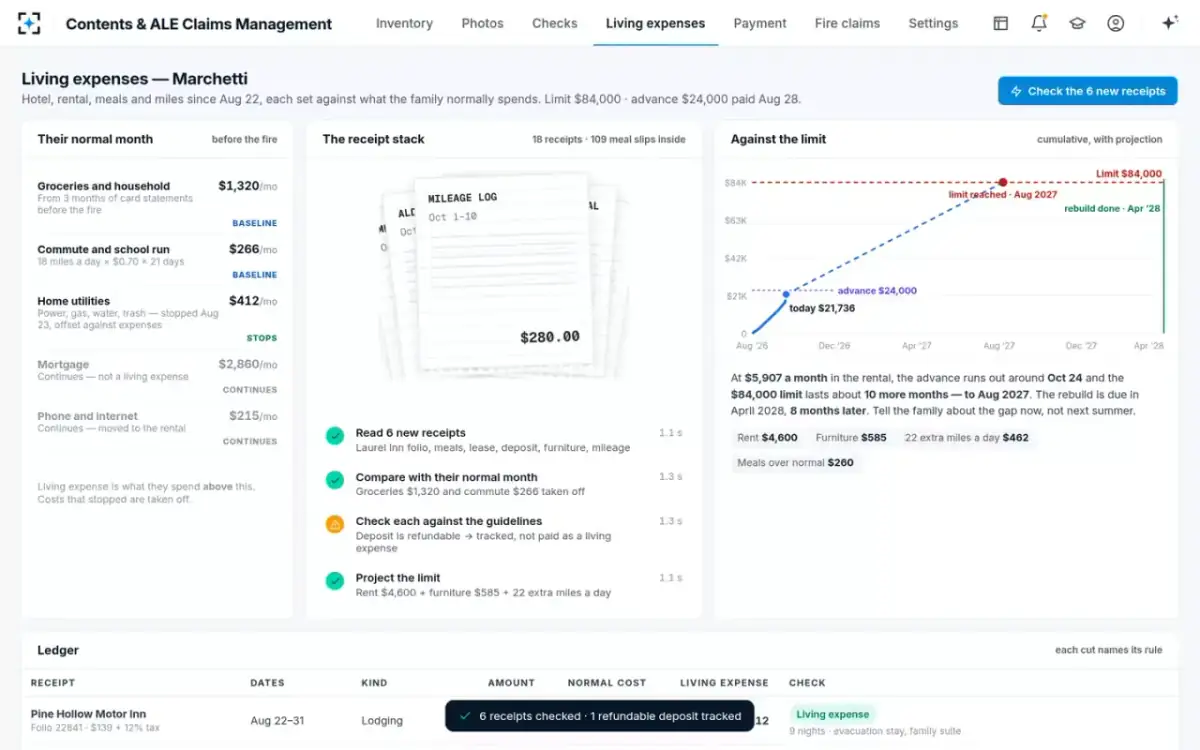Image resolution: width=1200 pixels, height=750 pixels.
Task: Click the rebuild done Apr '28 label
Action: click(1110, 209)
